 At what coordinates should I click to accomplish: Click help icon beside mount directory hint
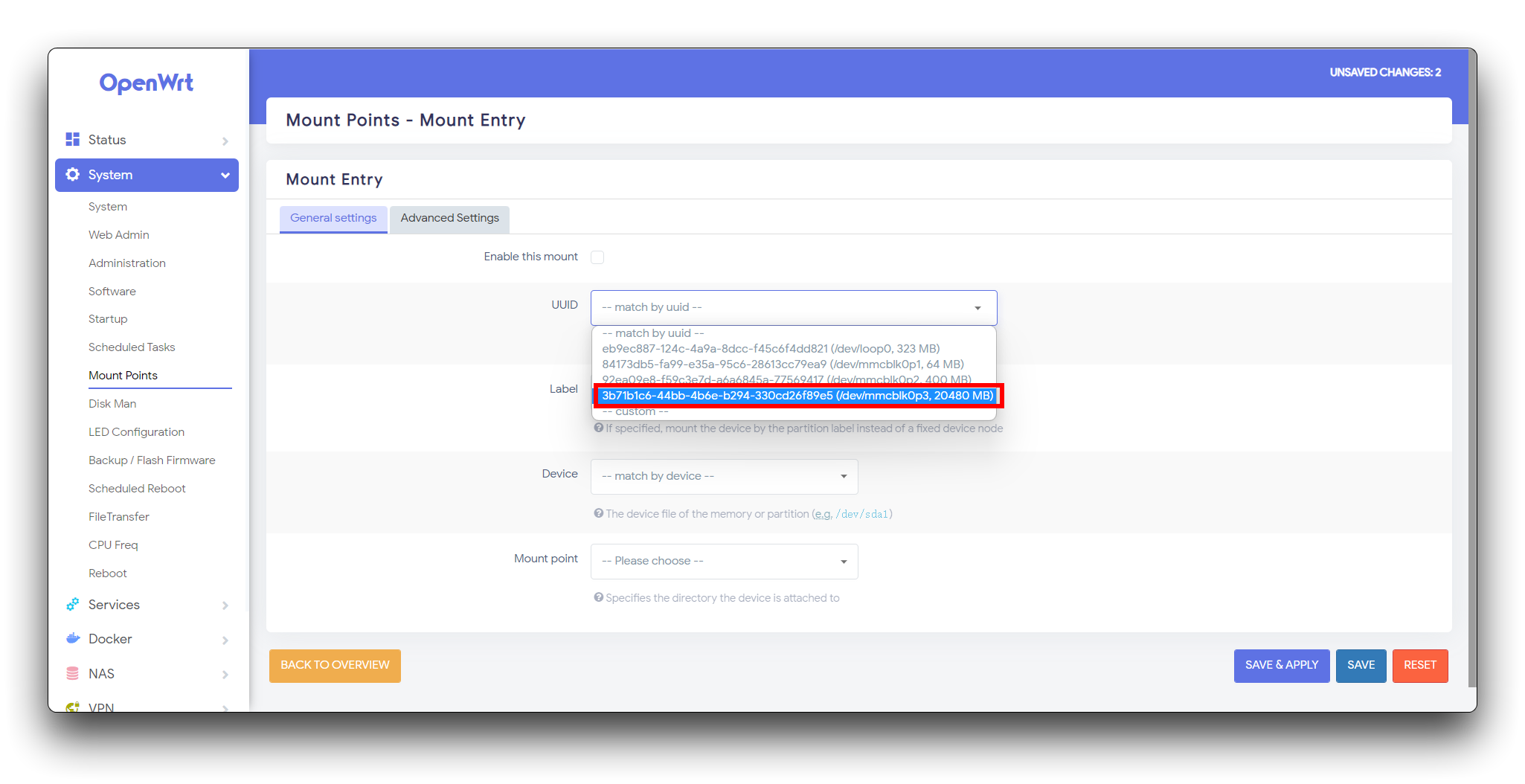click(598, 597)
